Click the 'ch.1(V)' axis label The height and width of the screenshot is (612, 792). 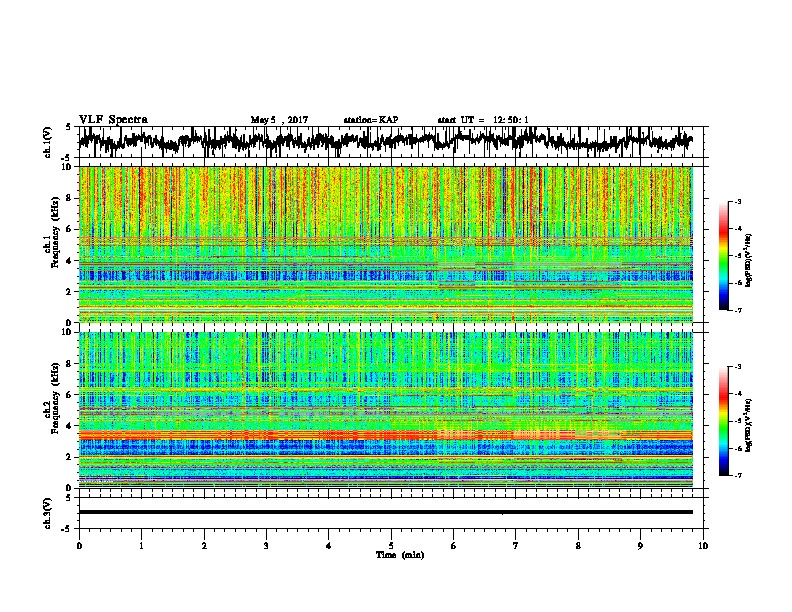click(x=47, y=142)
